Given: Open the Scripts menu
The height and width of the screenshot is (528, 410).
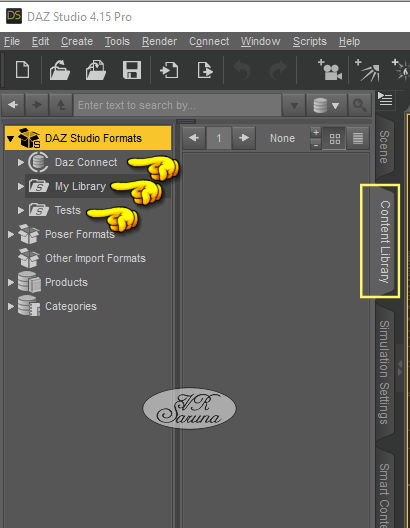Looking at the screenshot, I should pos(310,41).
